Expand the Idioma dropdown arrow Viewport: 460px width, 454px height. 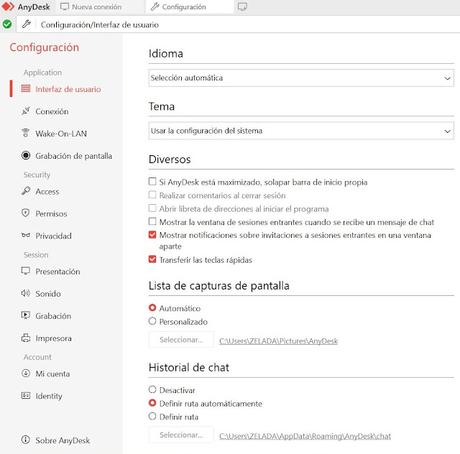point(447,78)
